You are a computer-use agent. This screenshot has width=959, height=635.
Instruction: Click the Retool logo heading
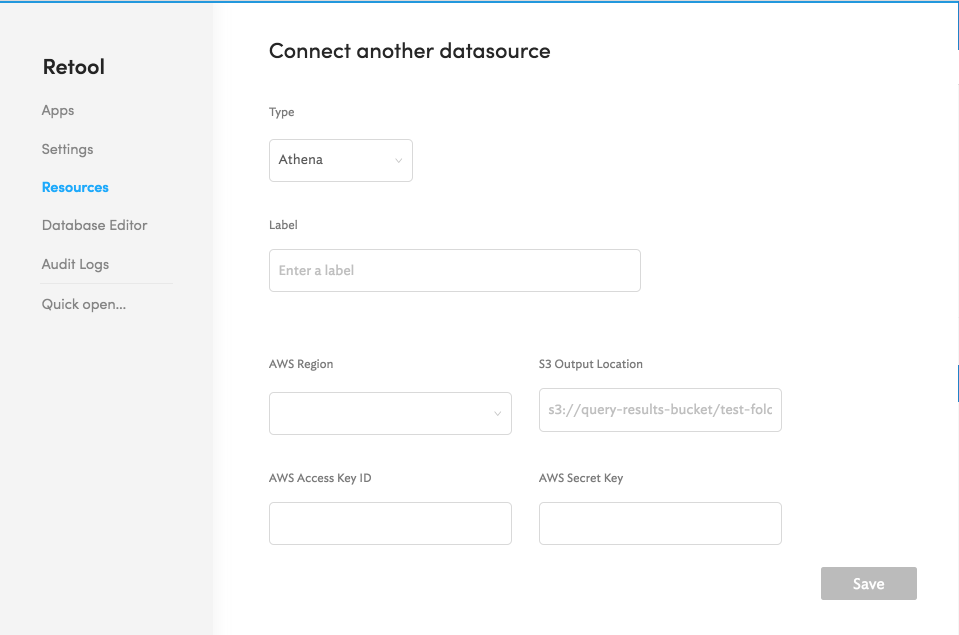73,67
